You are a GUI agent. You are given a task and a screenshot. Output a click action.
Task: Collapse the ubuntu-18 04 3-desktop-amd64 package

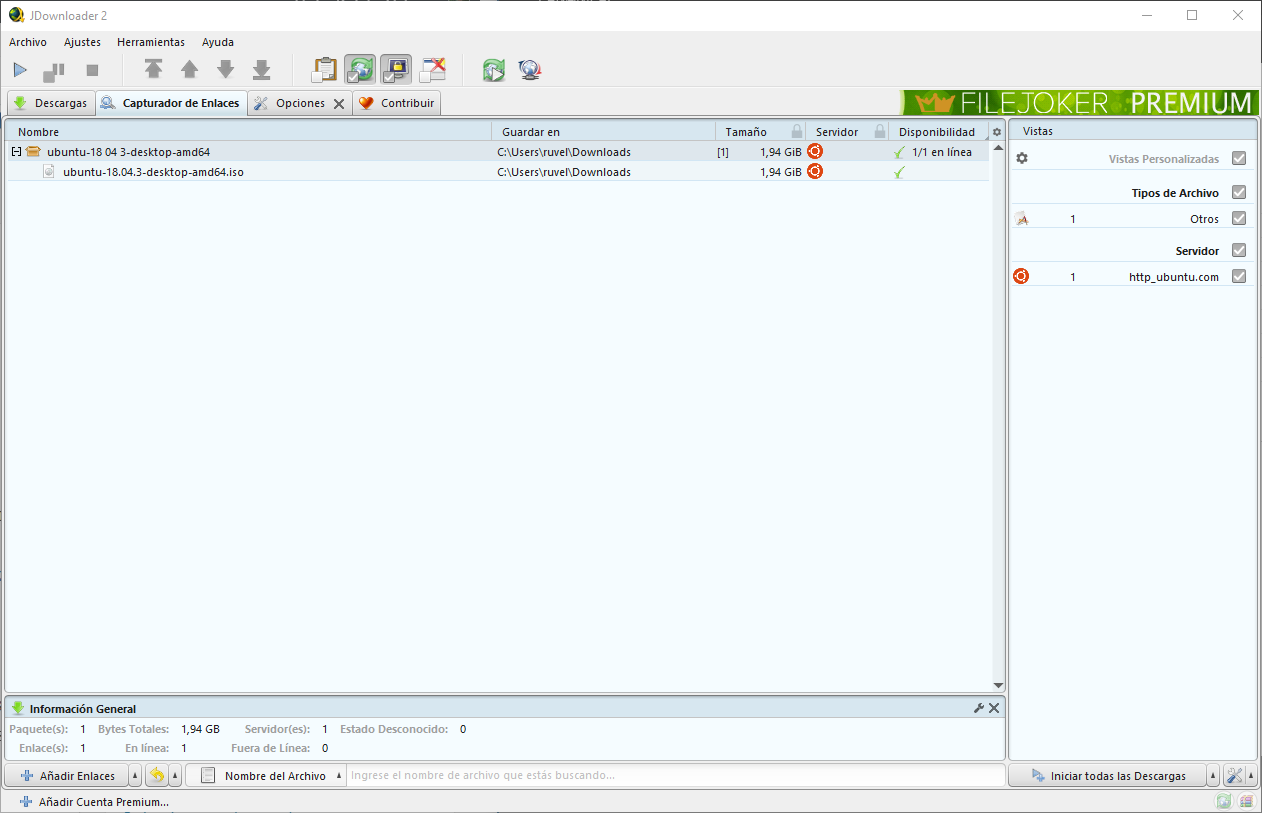coord(16,152)
